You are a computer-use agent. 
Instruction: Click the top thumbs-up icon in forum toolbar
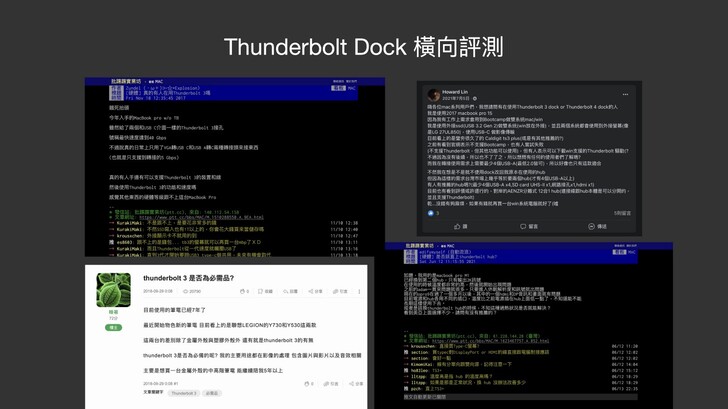pos(242,292)
